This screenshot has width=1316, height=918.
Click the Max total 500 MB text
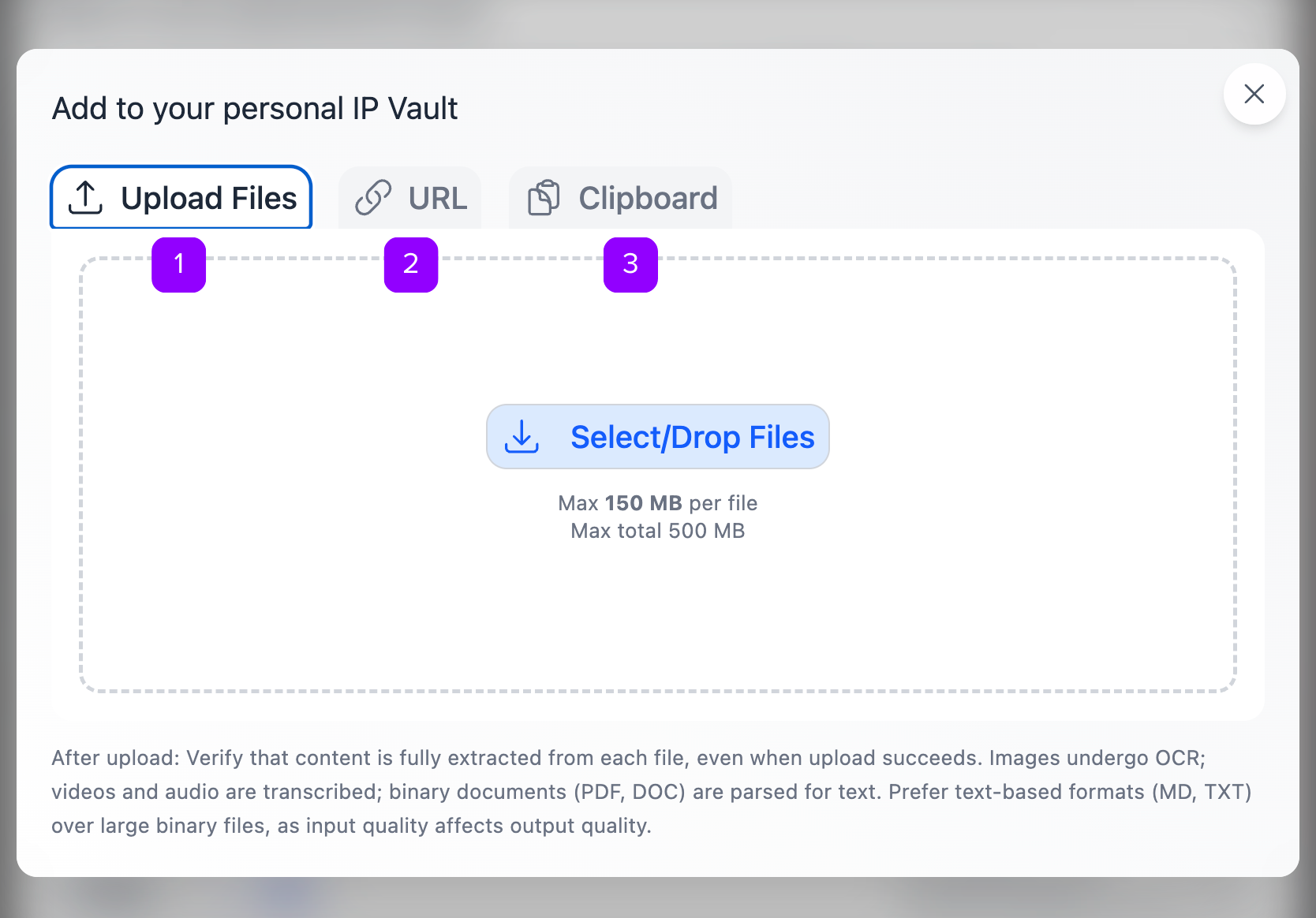coord(658,531)
